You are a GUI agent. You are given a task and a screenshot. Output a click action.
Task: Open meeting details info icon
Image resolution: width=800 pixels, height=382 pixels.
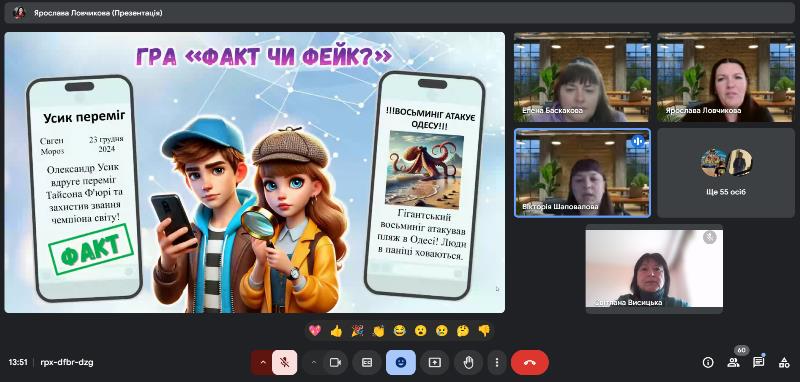(x=708, y=363)
